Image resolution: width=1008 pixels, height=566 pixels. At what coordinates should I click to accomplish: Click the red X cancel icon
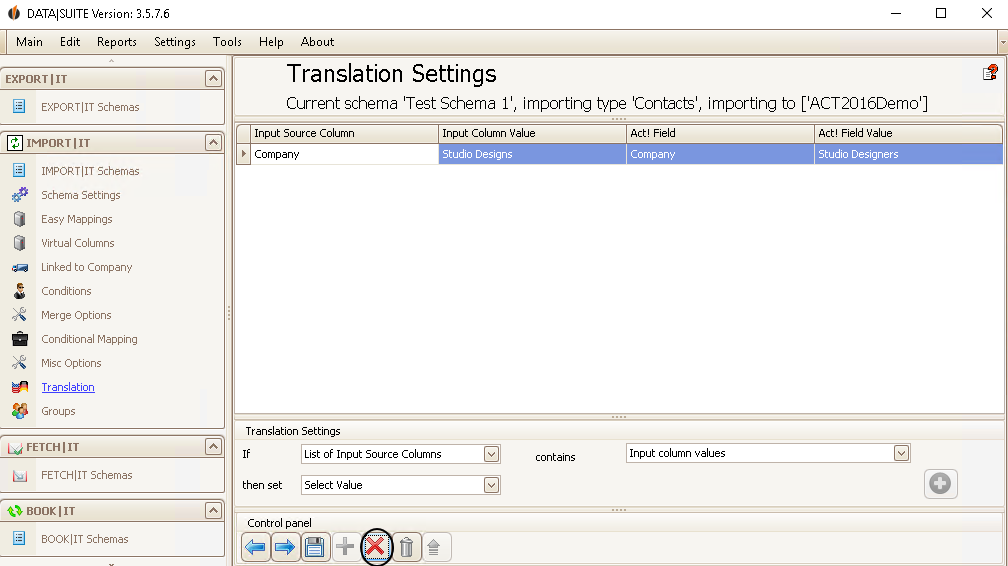pyautogui.click(x=376, y=547)
